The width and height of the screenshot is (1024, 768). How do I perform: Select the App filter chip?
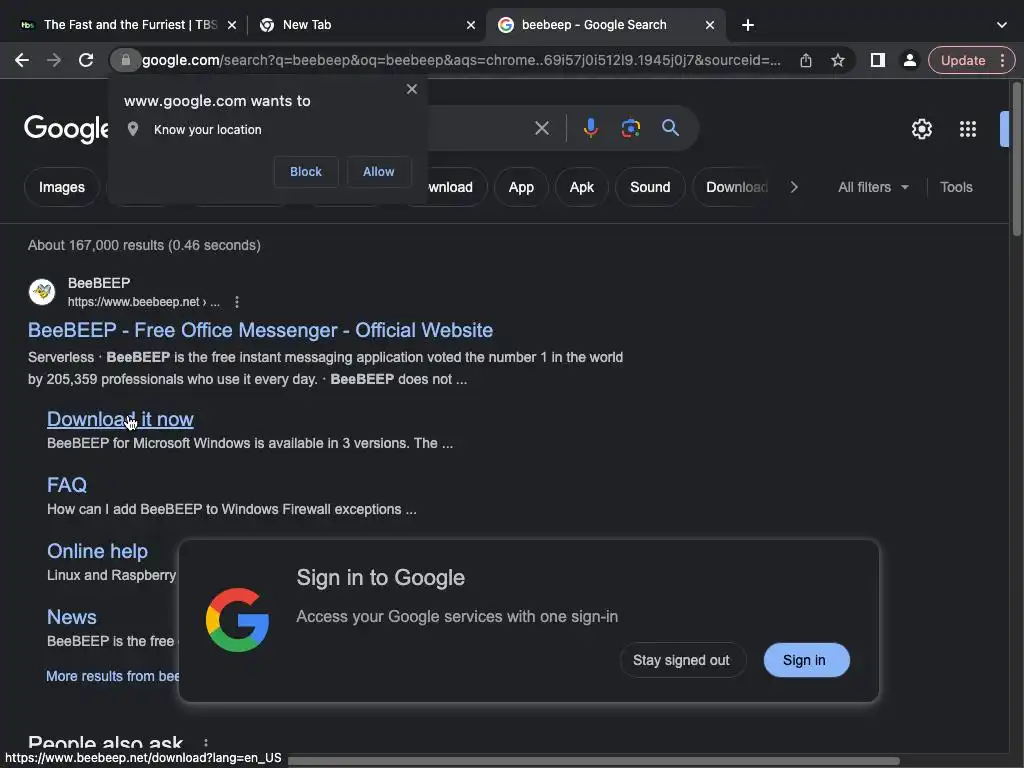(x=521, y=187)
